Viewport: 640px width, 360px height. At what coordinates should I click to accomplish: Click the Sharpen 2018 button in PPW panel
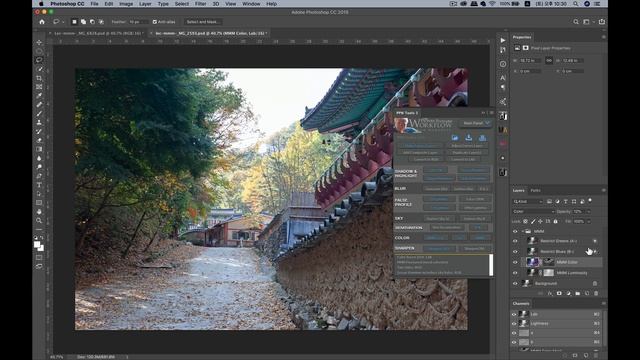439,248
